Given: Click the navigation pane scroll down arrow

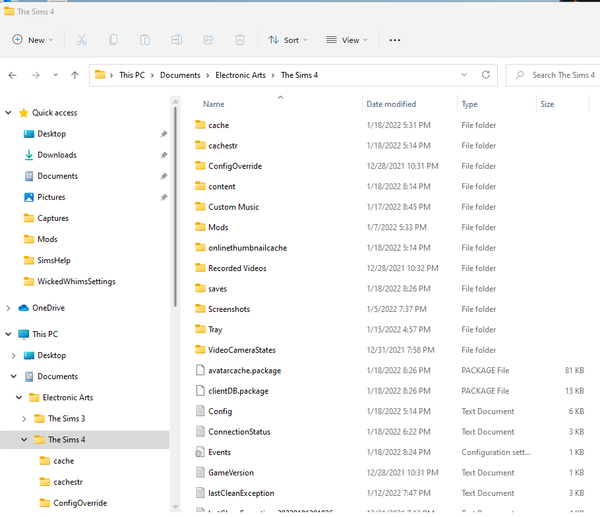Looking at the screenshot, I should 175,507.
